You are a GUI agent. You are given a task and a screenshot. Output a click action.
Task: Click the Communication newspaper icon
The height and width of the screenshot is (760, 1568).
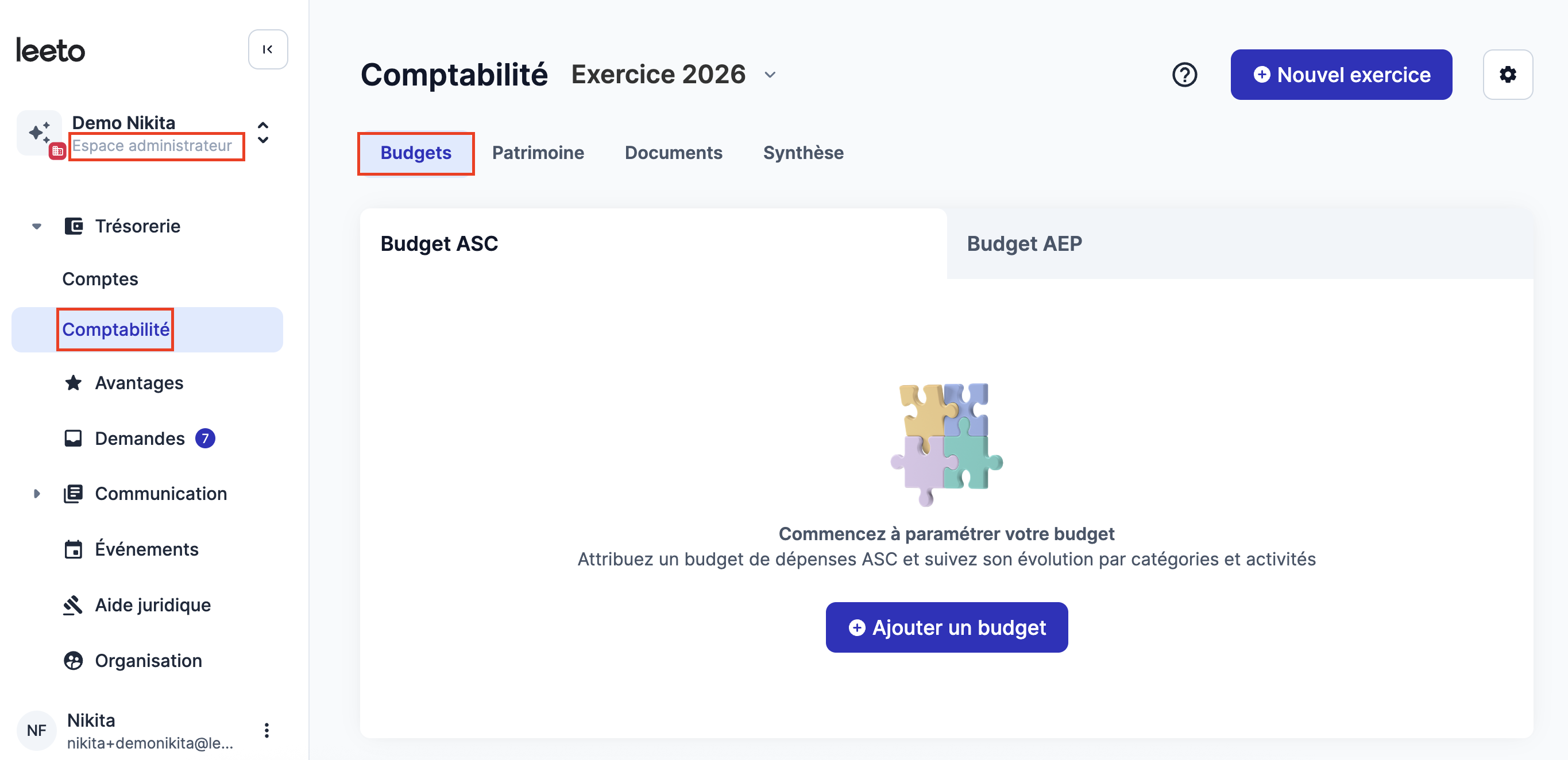coord(74,494)
